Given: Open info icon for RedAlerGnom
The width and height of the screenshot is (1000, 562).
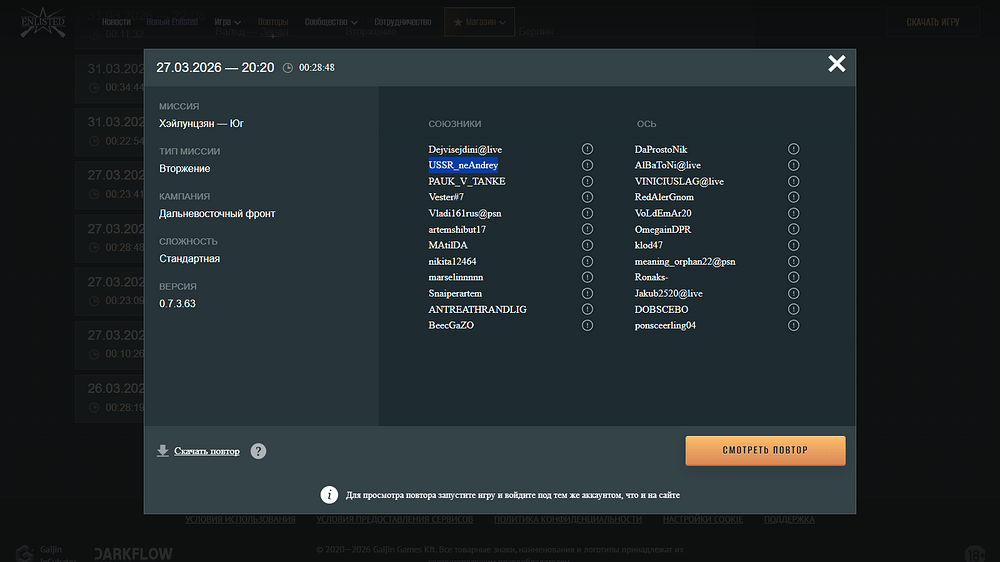Looking at the screenshot, I should (x=794, y=197).
